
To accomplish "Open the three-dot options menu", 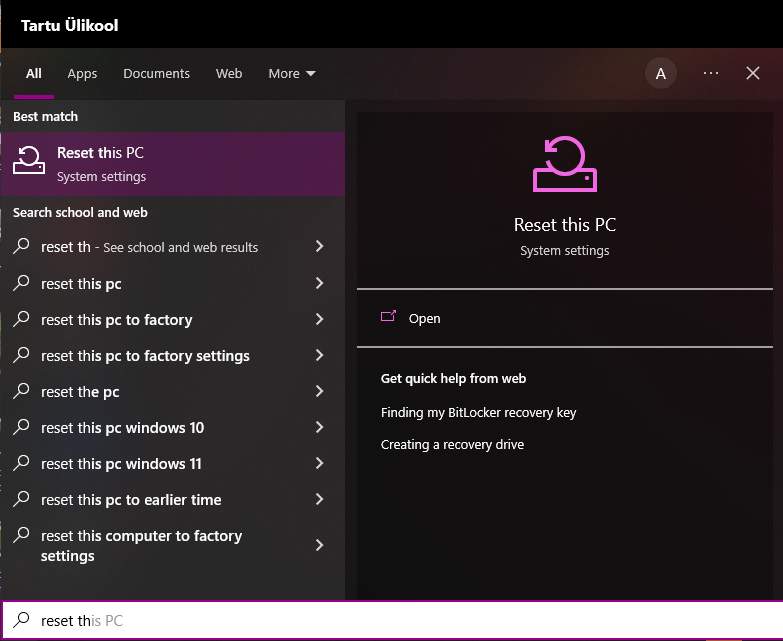I will point(711,73).
